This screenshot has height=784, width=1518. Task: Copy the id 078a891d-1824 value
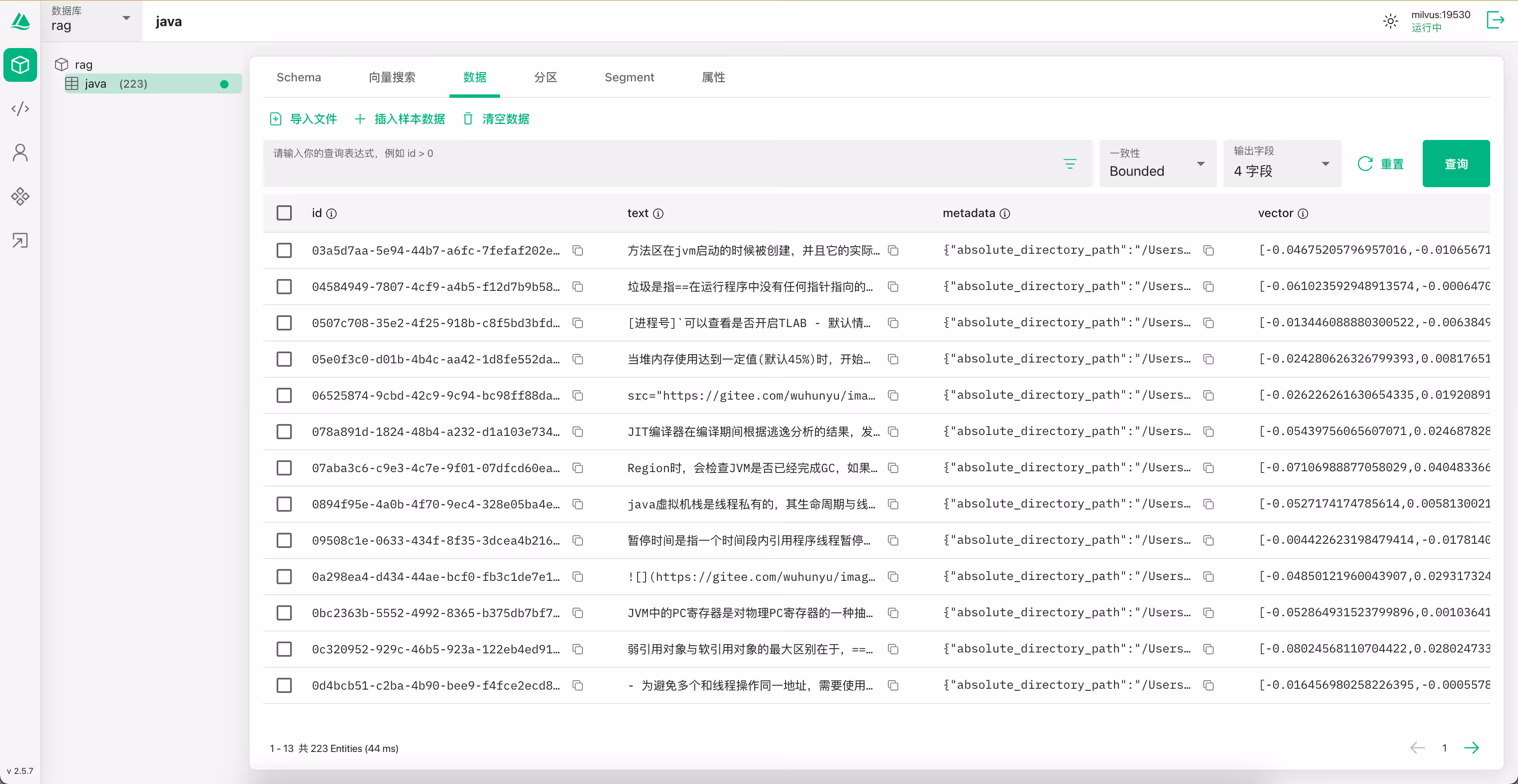pyautogui.click(x=578, y=432)
